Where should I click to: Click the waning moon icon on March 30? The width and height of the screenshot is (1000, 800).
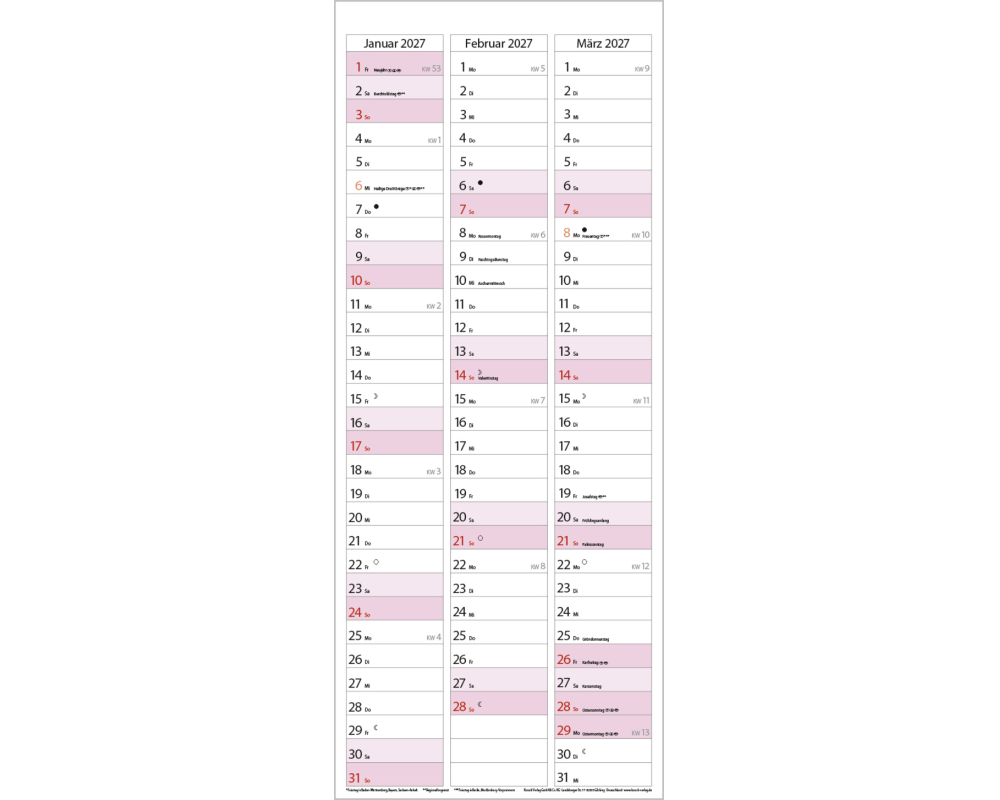tap(584, 751)
